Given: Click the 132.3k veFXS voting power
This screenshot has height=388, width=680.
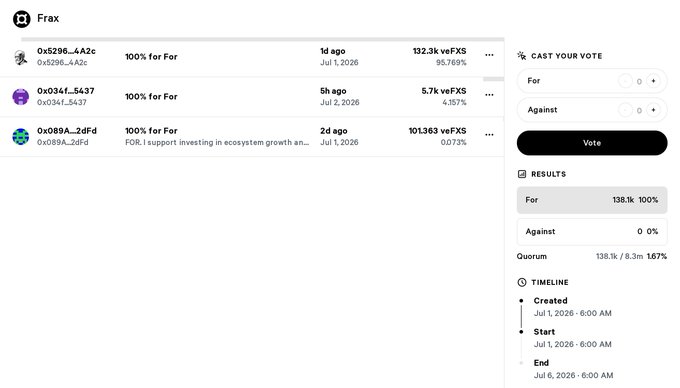Looking at the screenshot, I should point(439,51).
